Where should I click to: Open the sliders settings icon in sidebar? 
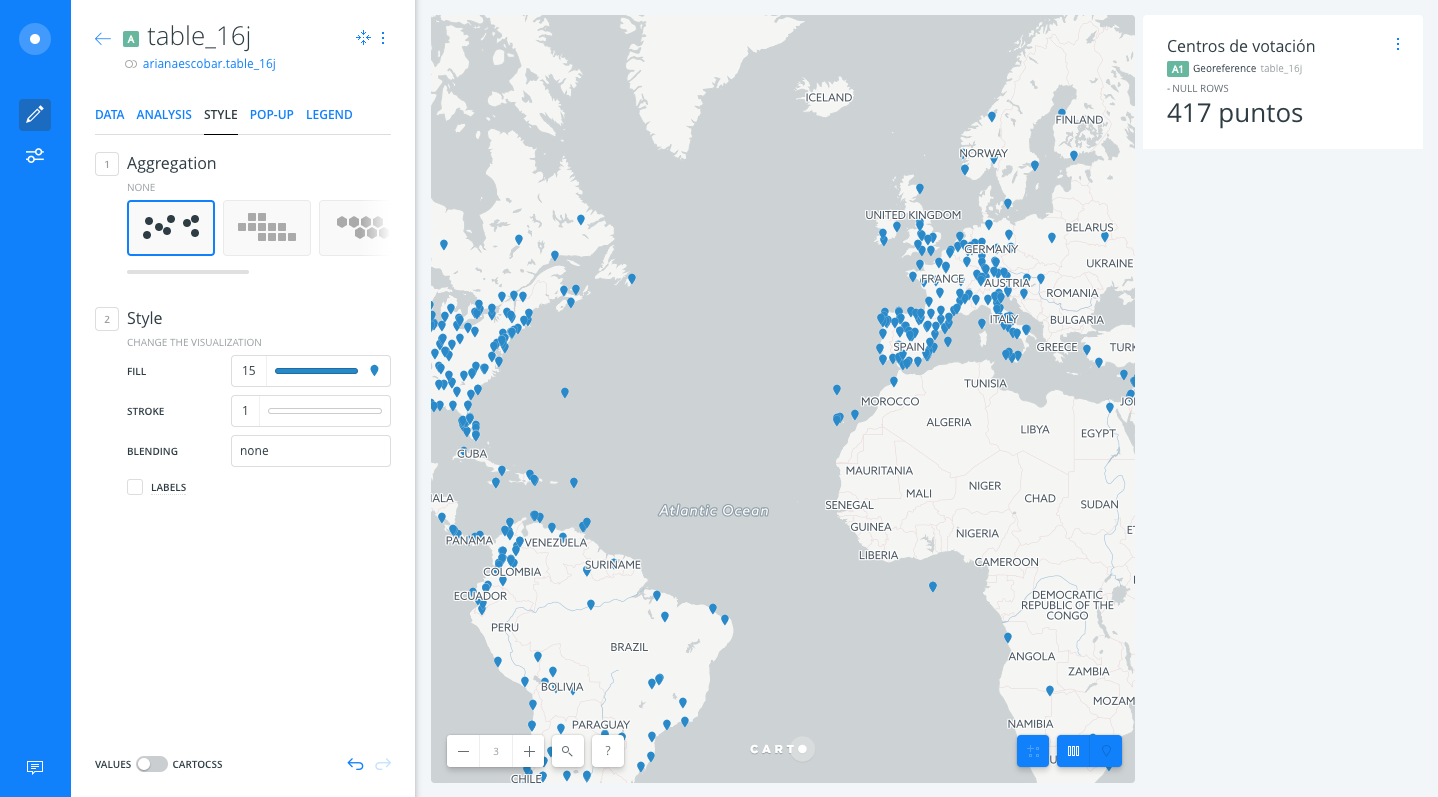click(x=35, y=155)
